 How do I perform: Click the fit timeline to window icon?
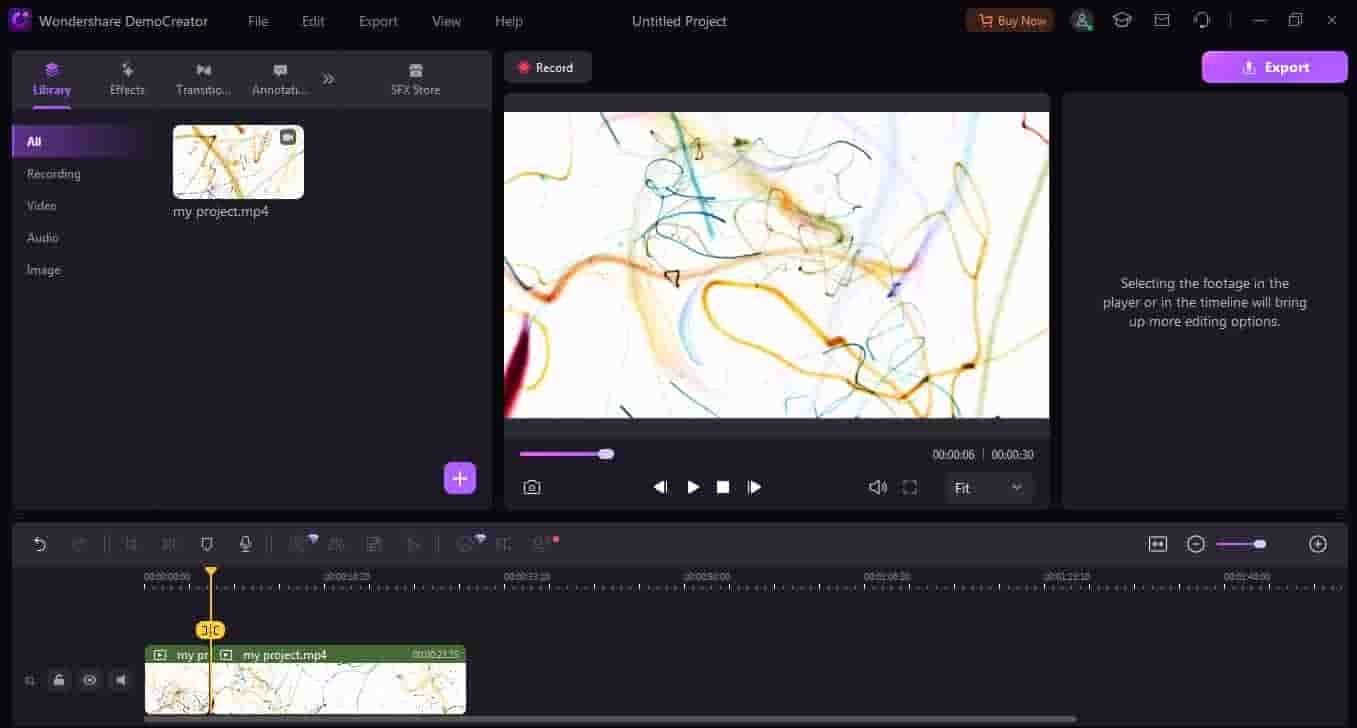1158,544
